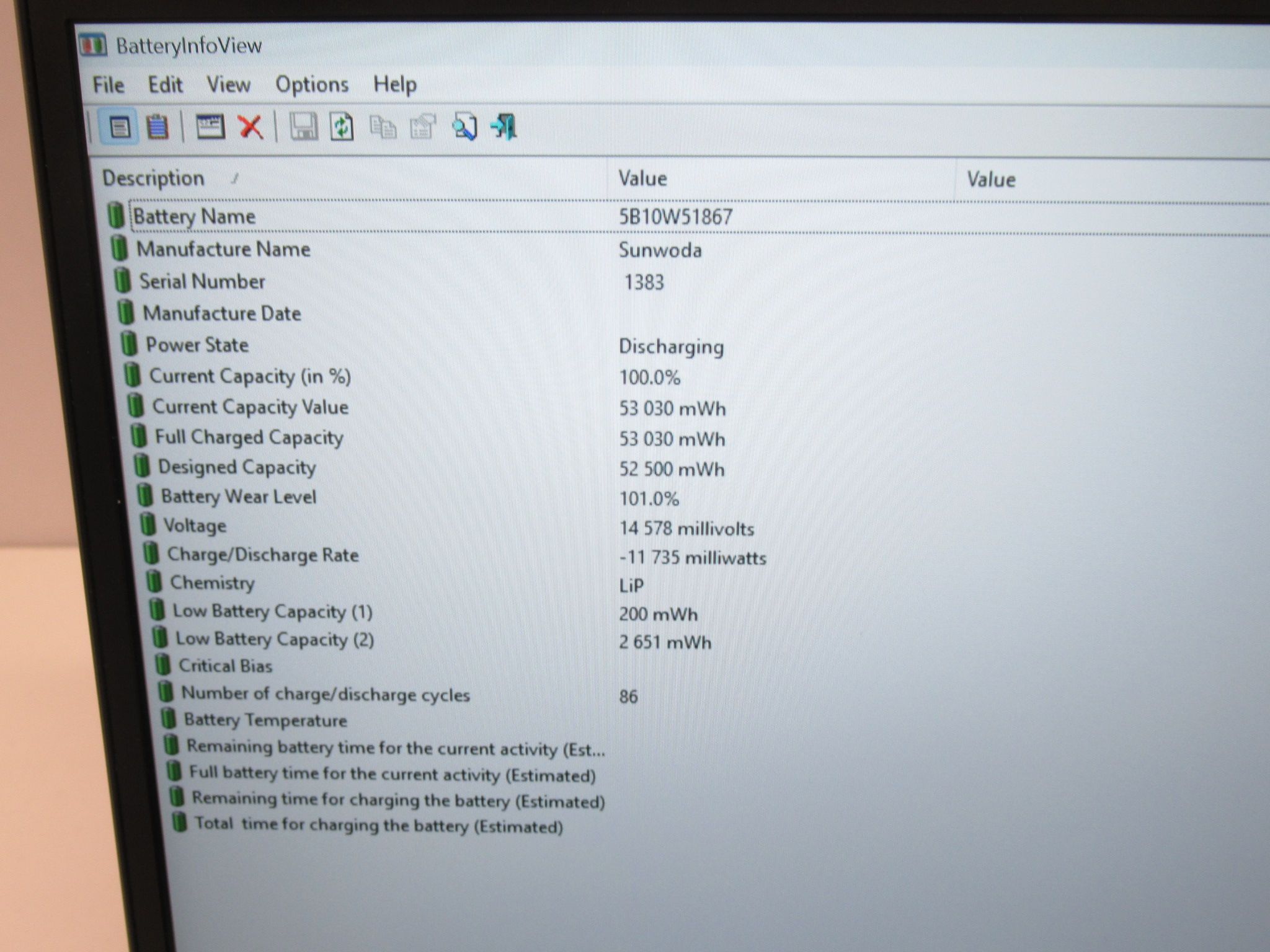Click the Show Battery Log toolbar icon

158,126
